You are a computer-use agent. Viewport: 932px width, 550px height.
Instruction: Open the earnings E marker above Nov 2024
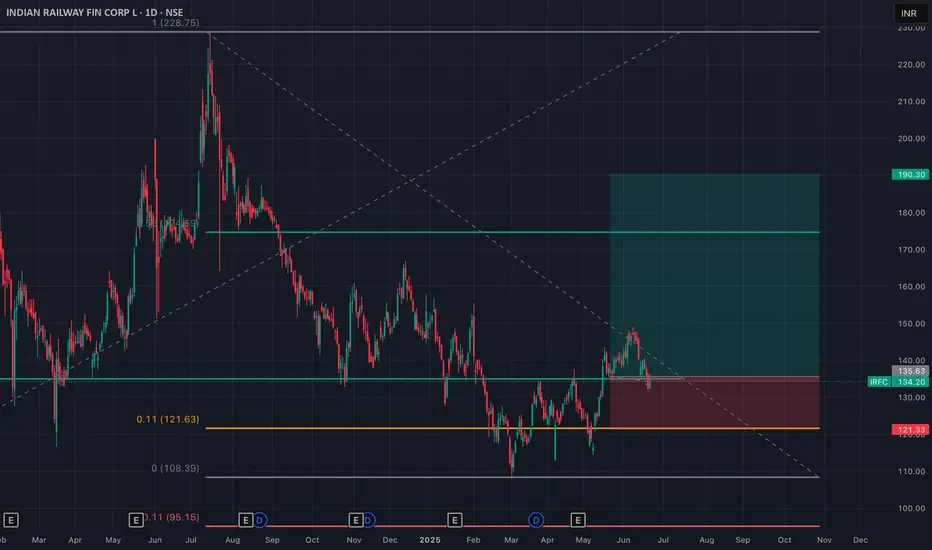[355, 520]
